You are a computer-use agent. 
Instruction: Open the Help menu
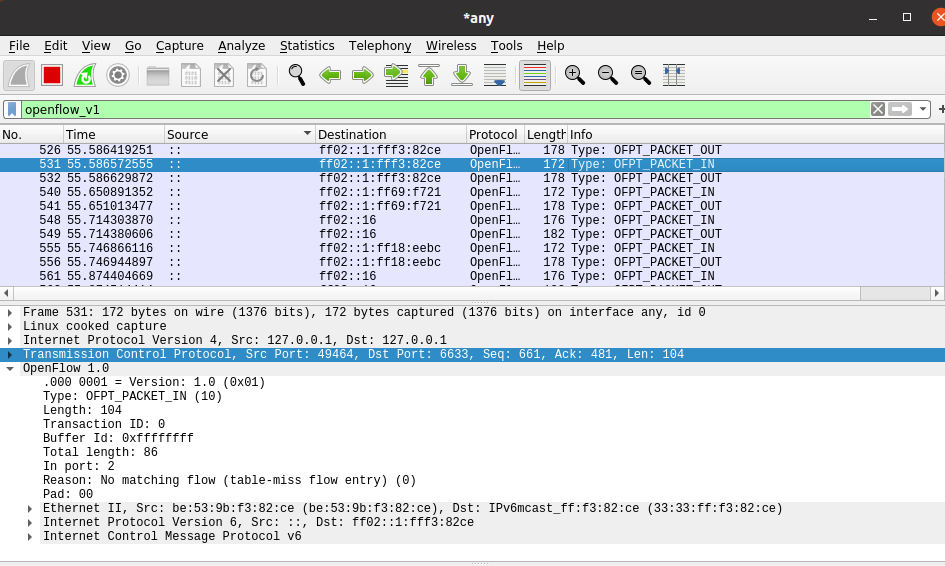(550, 46)
